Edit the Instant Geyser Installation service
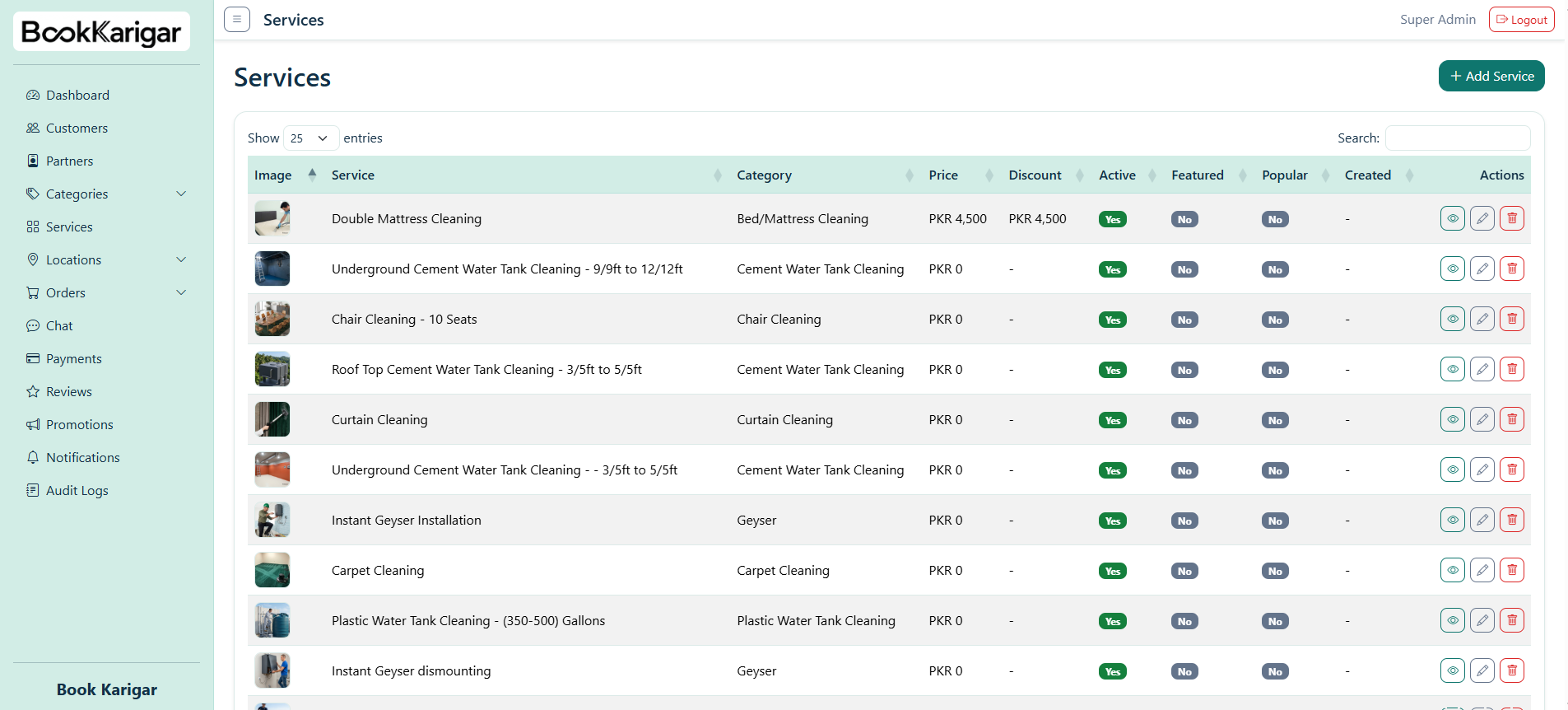 [x=1482, y=520]
